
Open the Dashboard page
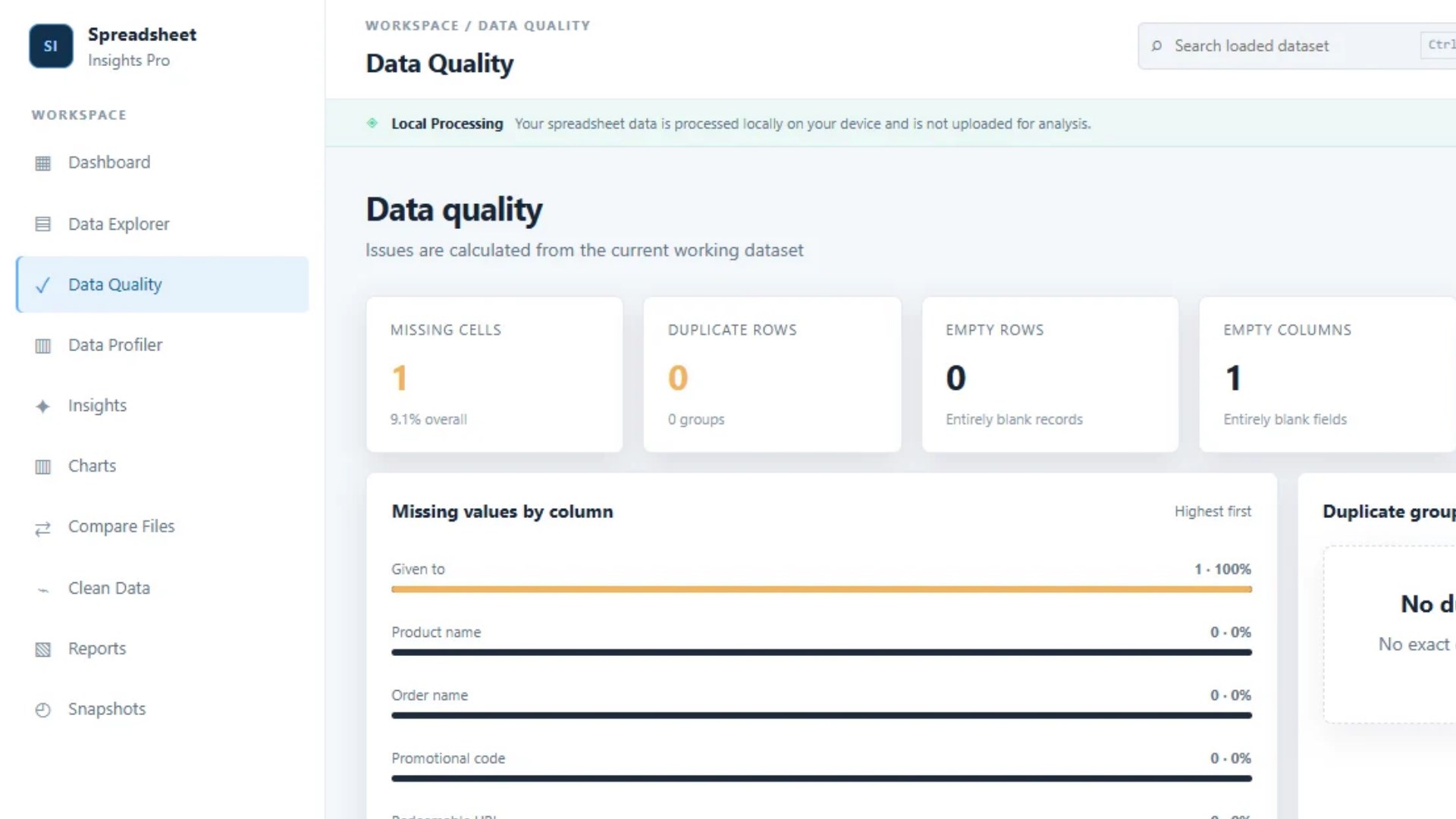(x=162, y=162)
